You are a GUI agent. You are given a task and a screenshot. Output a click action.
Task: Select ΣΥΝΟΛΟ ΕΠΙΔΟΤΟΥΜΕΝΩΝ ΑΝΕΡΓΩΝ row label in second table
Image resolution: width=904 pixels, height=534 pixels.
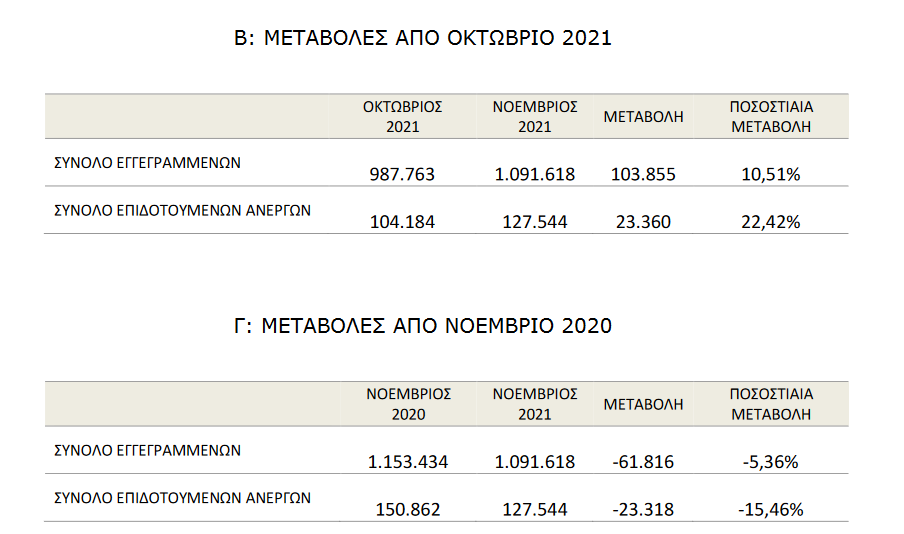tap(182, 498)
